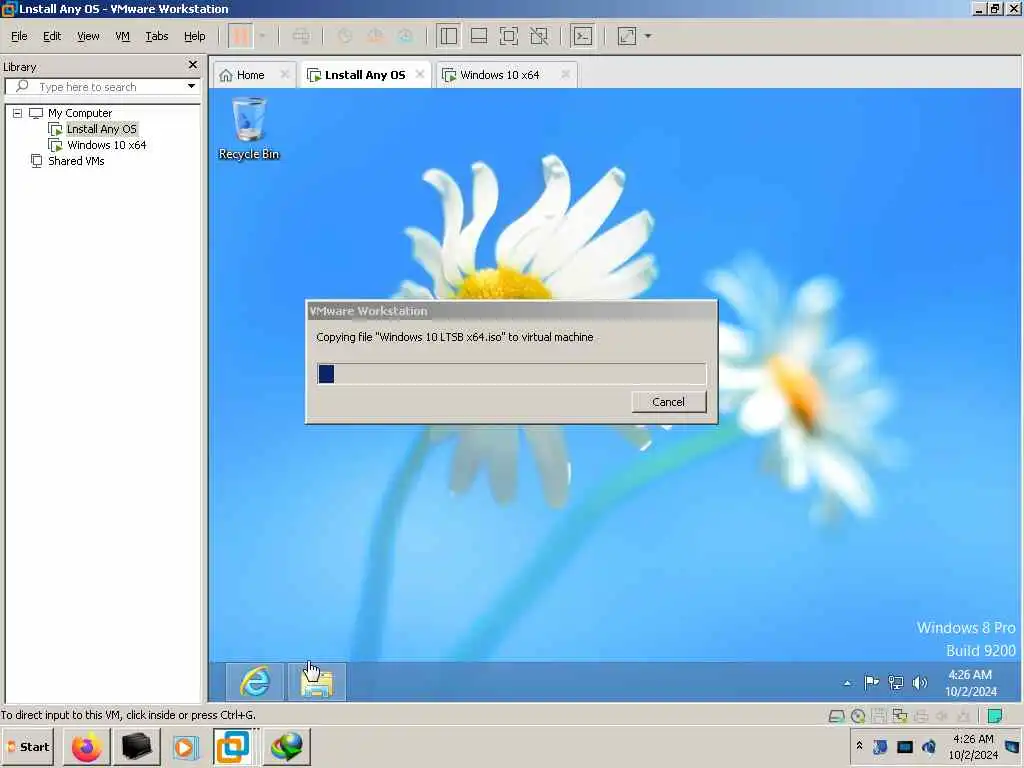Click the green message log icon

[x=995, y=716]
